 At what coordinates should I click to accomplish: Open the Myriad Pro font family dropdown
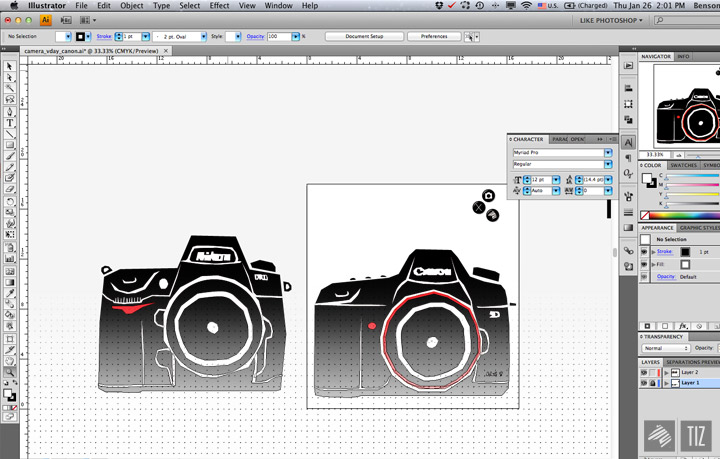[608, 152]
